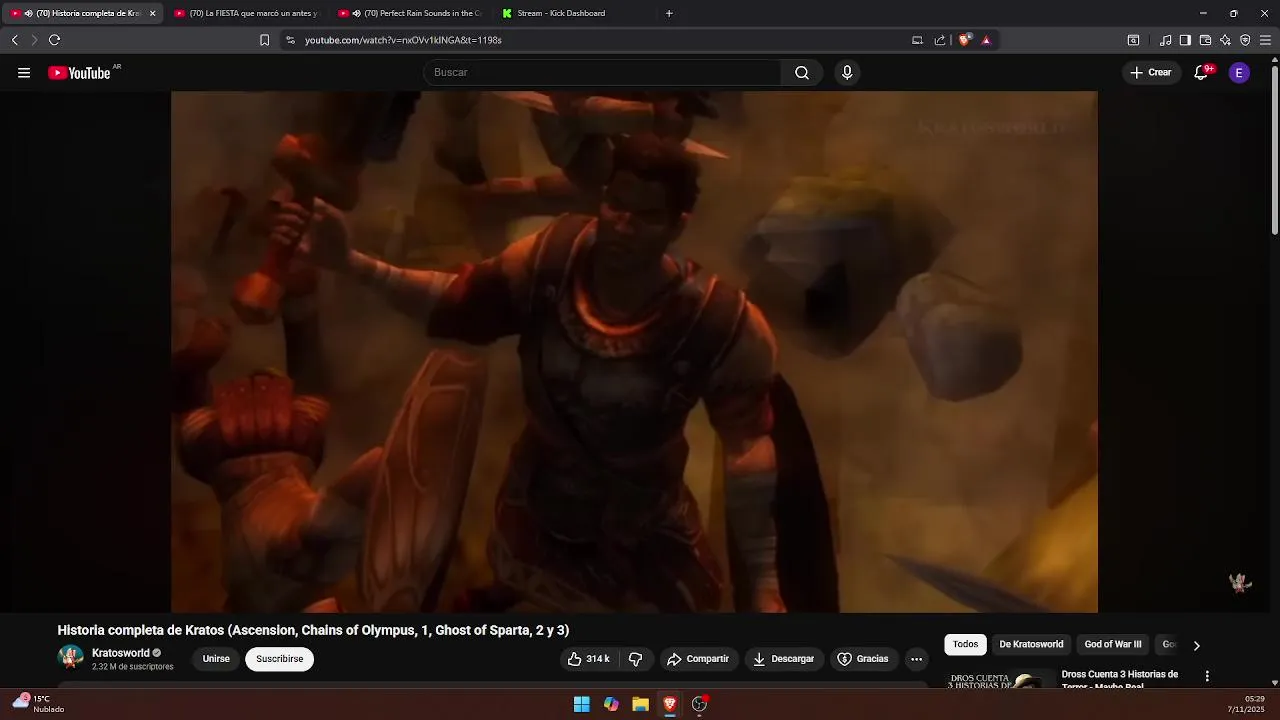The image size is (1280, 720).
Task: Focus the Buscar search field
Action: (x=603, y=73)
